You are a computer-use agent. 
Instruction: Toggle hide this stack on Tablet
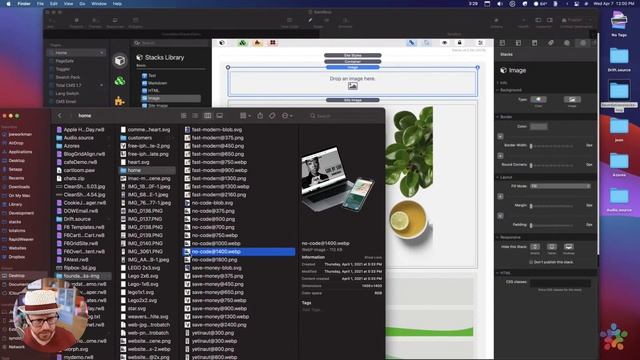coord(552,247)
